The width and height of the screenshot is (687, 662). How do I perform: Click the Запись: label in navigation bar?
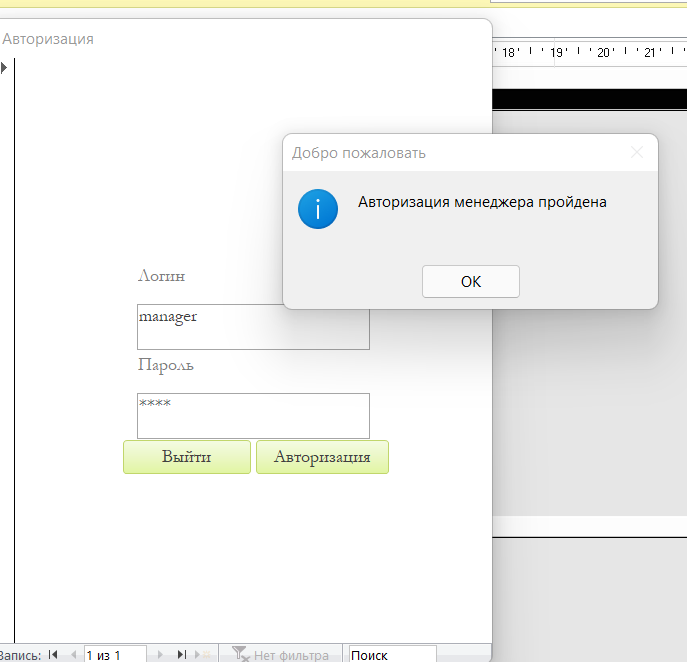point(21,655)
